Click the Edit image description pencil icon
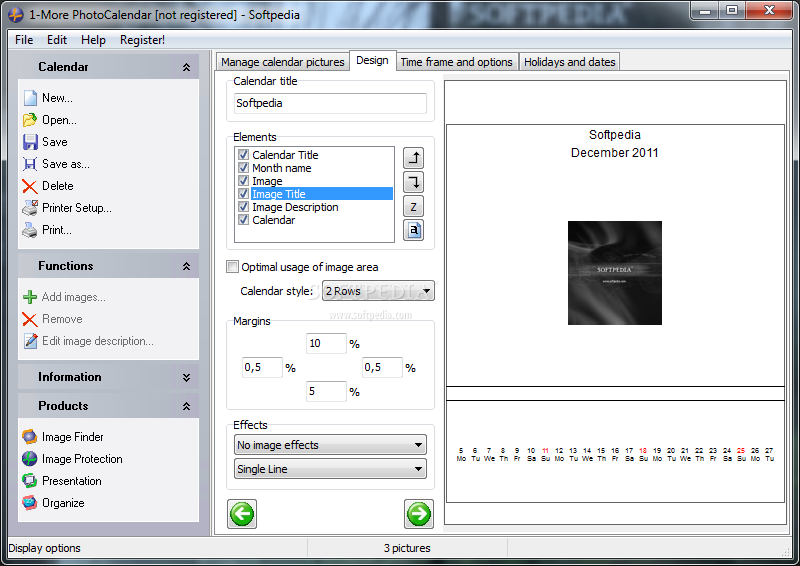 pyautogui.click(x=30, y=341)
